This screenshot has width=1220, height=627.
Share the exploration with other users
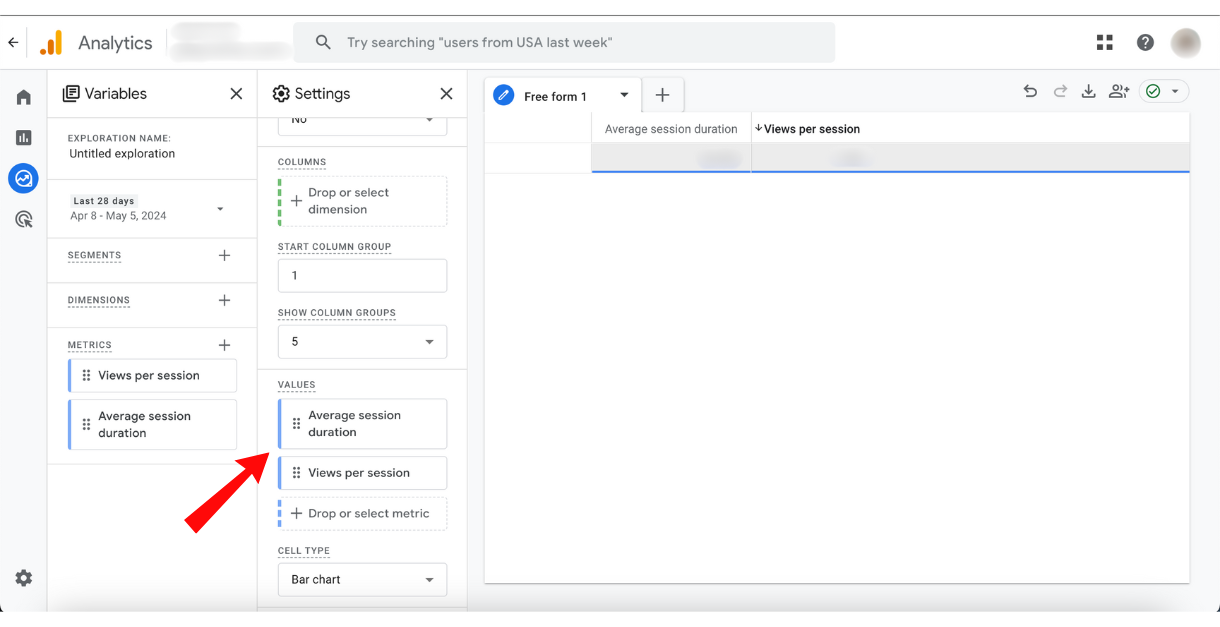click(1119, 90)
